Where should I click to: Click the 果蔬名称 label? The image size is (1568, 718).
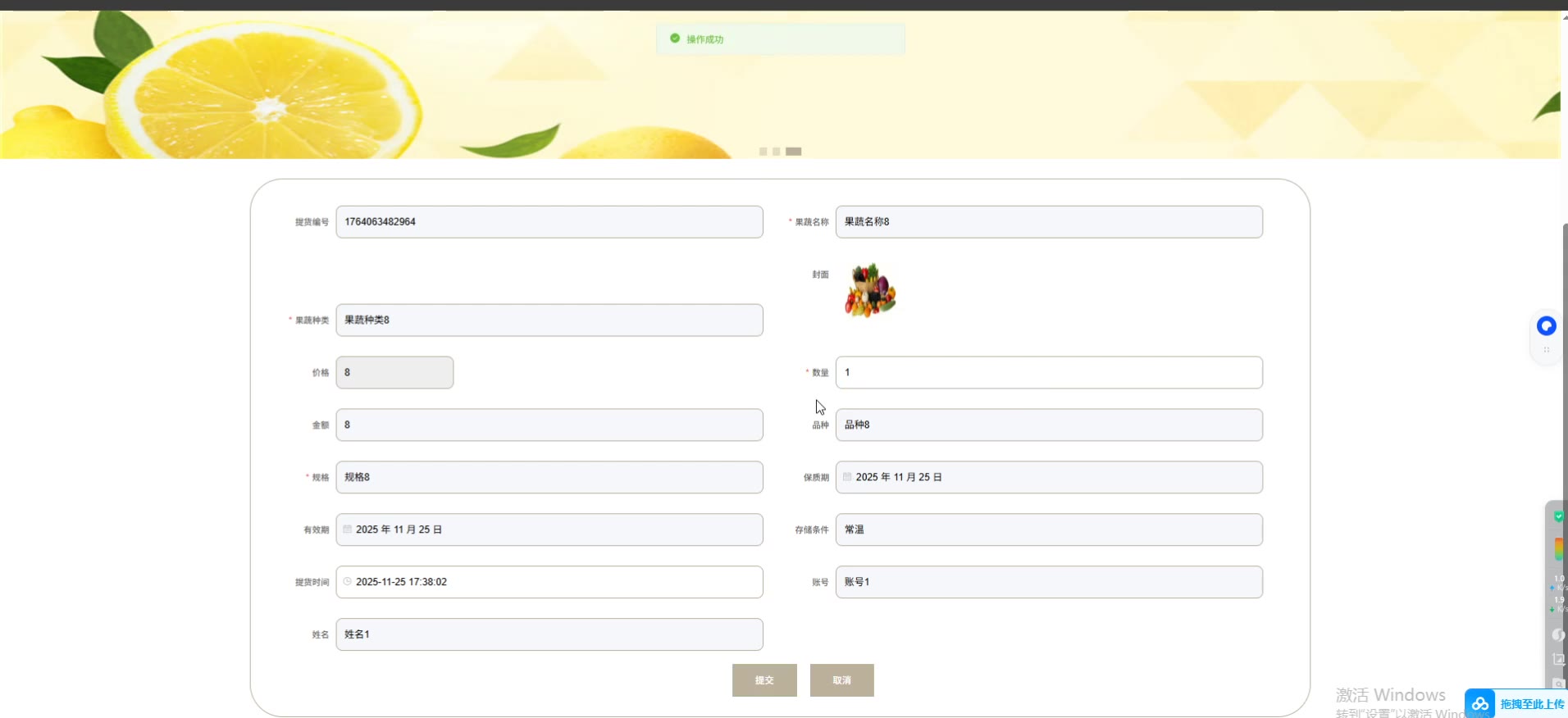(812, 222)
